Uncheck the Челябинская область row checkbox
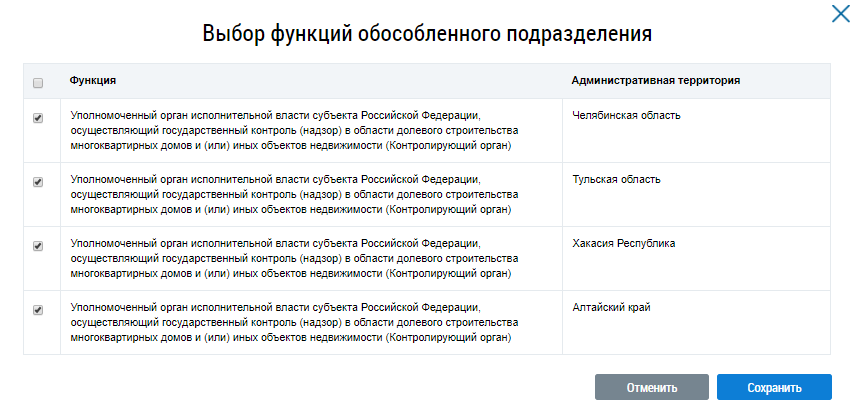Viewport: 852px width, 413px height. (38, 118)
